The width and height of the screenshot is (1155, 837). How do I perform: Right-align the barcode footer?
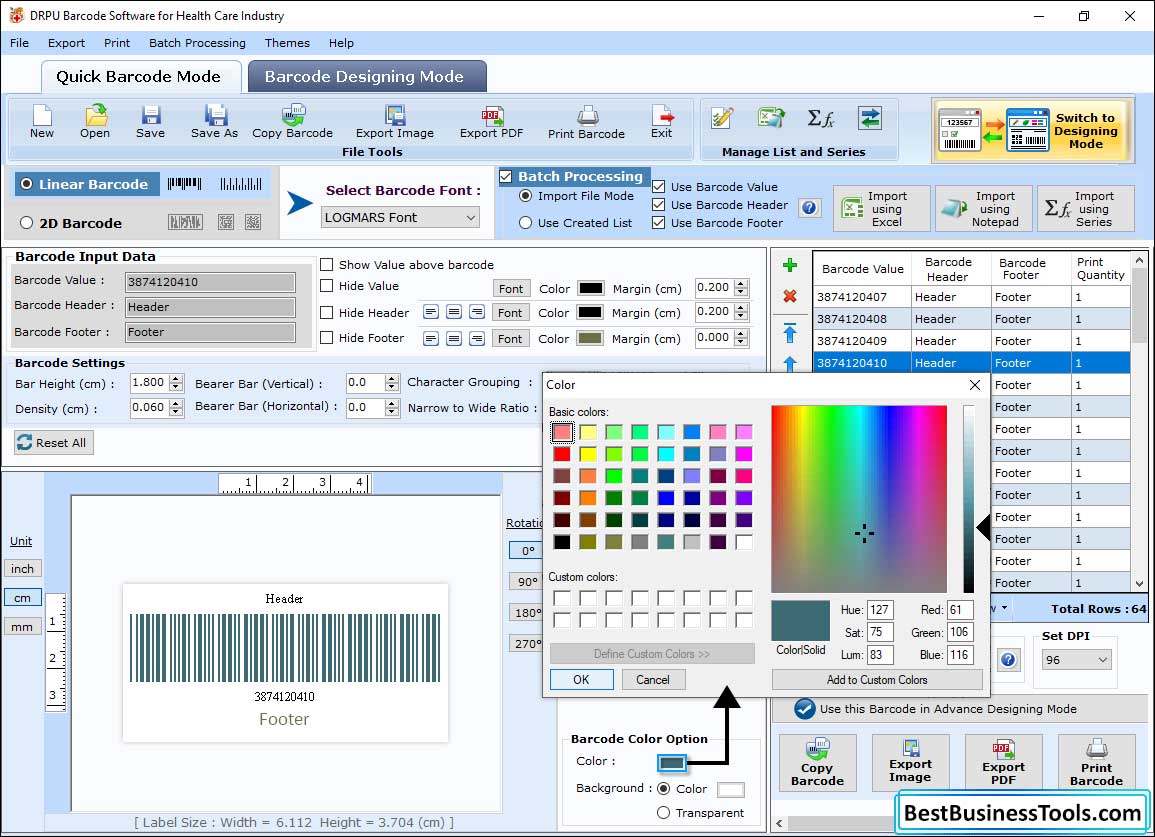(477, 338)
